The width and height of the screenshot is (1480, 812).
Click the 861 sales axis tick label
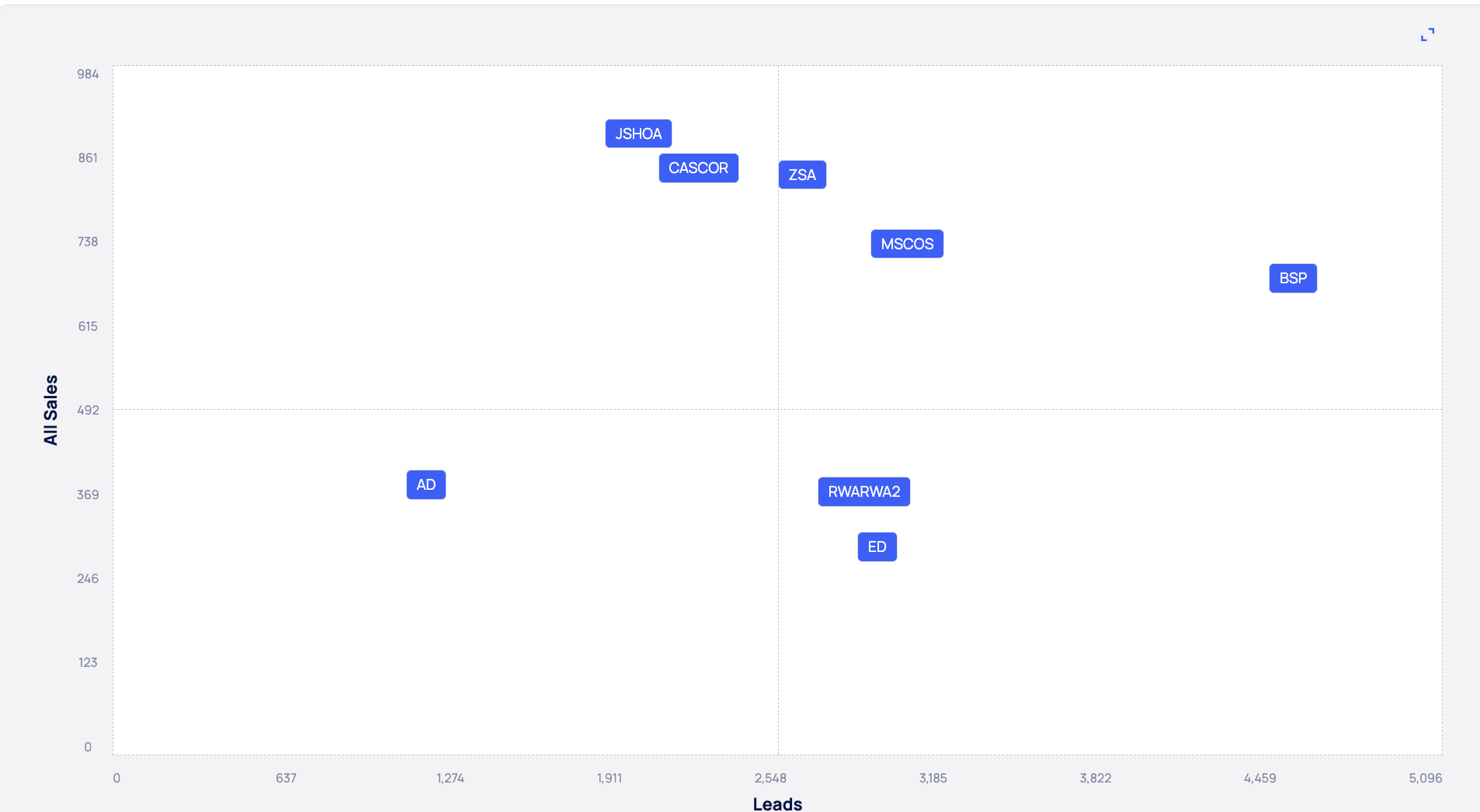88,158
